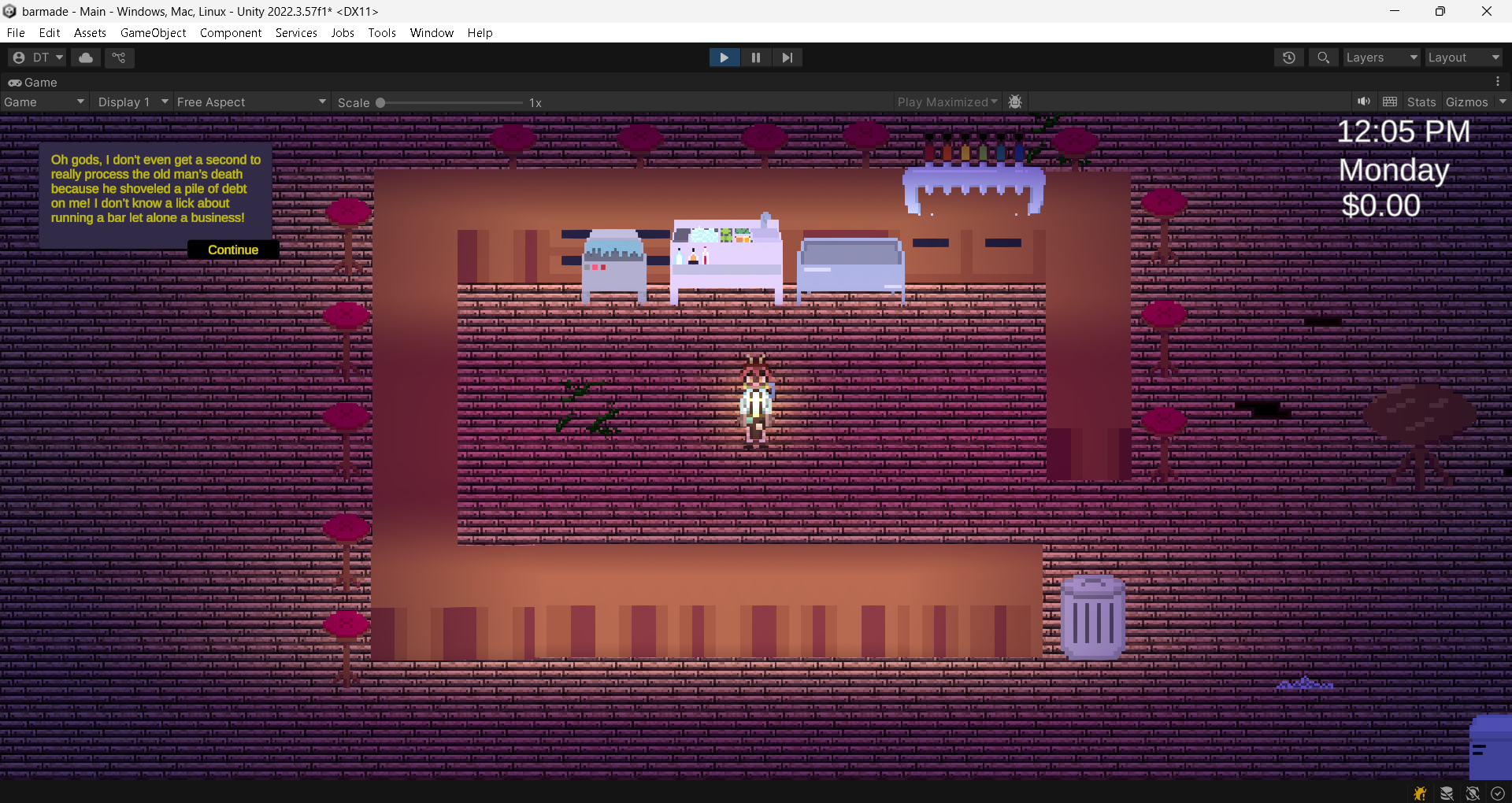Open the Window menu
Viewport: 1512px width, 803px height.
click(x=432, y=33)
